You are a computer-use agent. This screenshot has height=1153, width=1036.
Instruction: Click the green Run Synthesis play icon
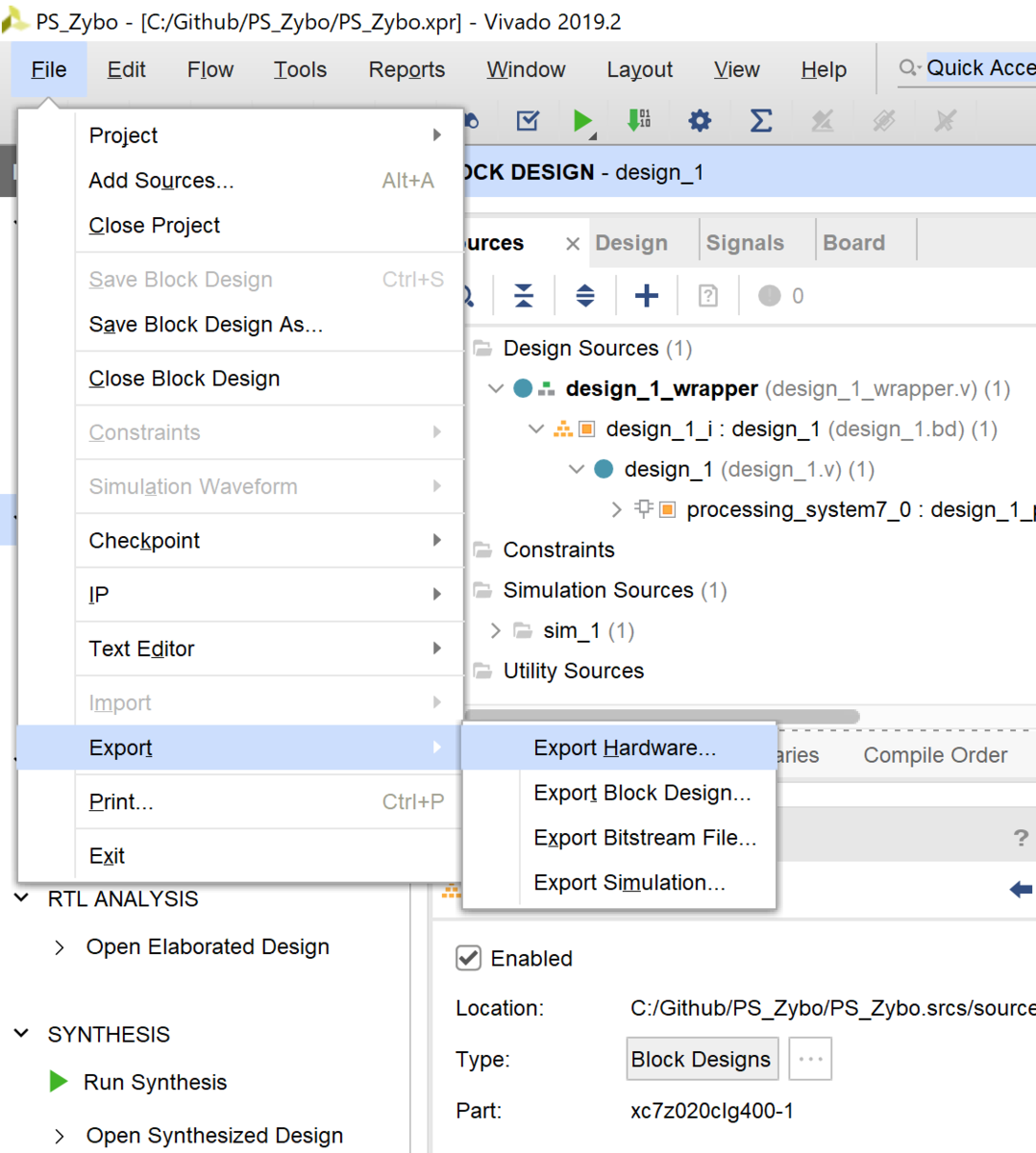pos(59,1081)
